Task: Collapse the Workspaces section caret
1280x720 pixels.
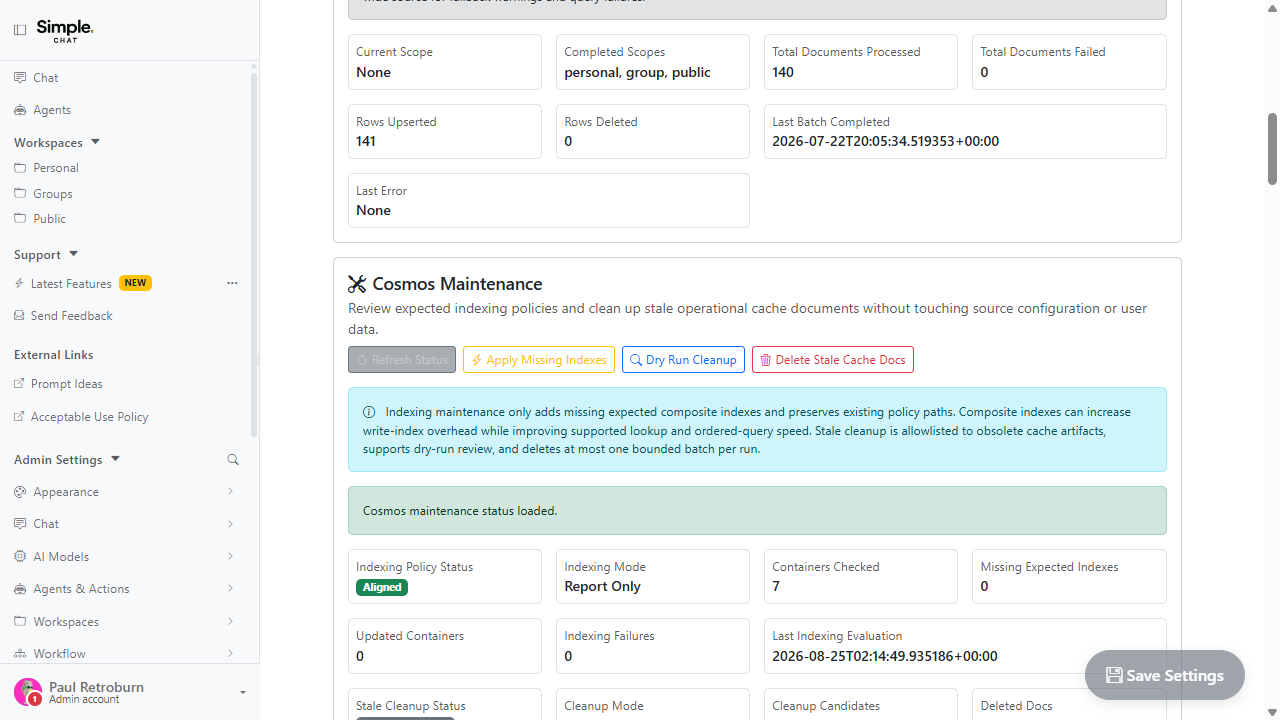Action: coord(95,142)
